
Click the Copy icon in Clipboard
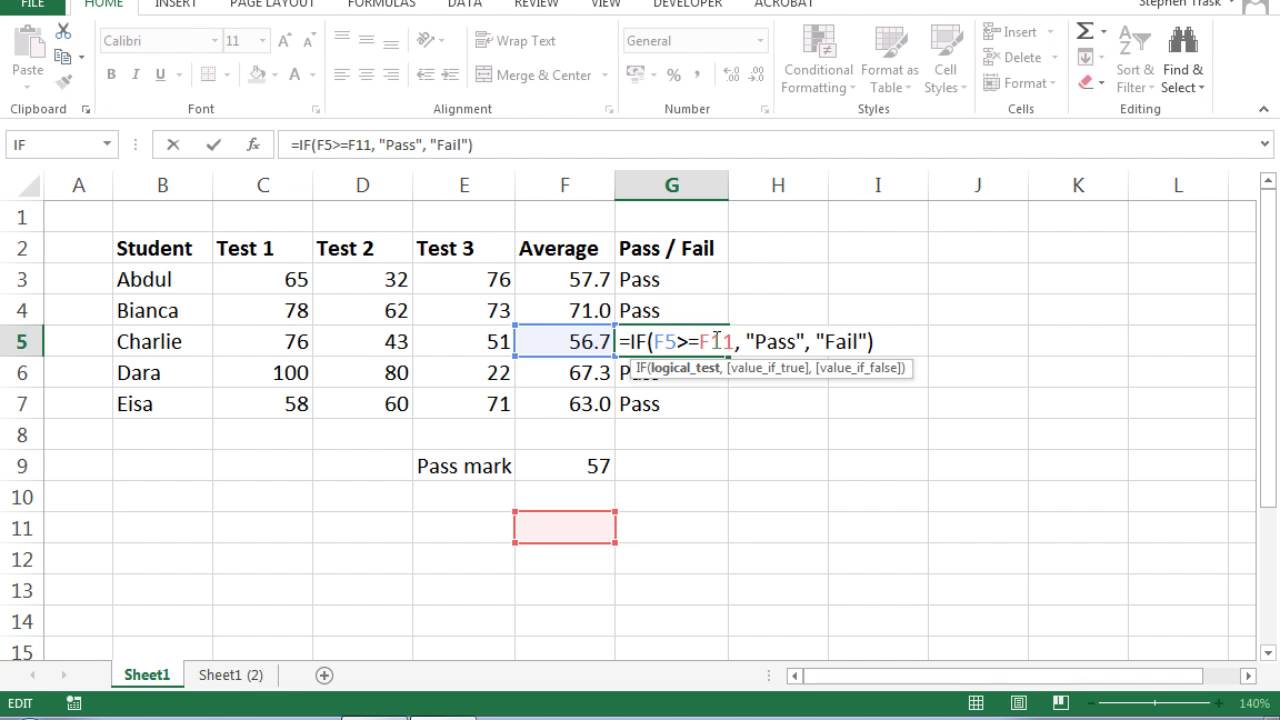click(x=62, y=57)
